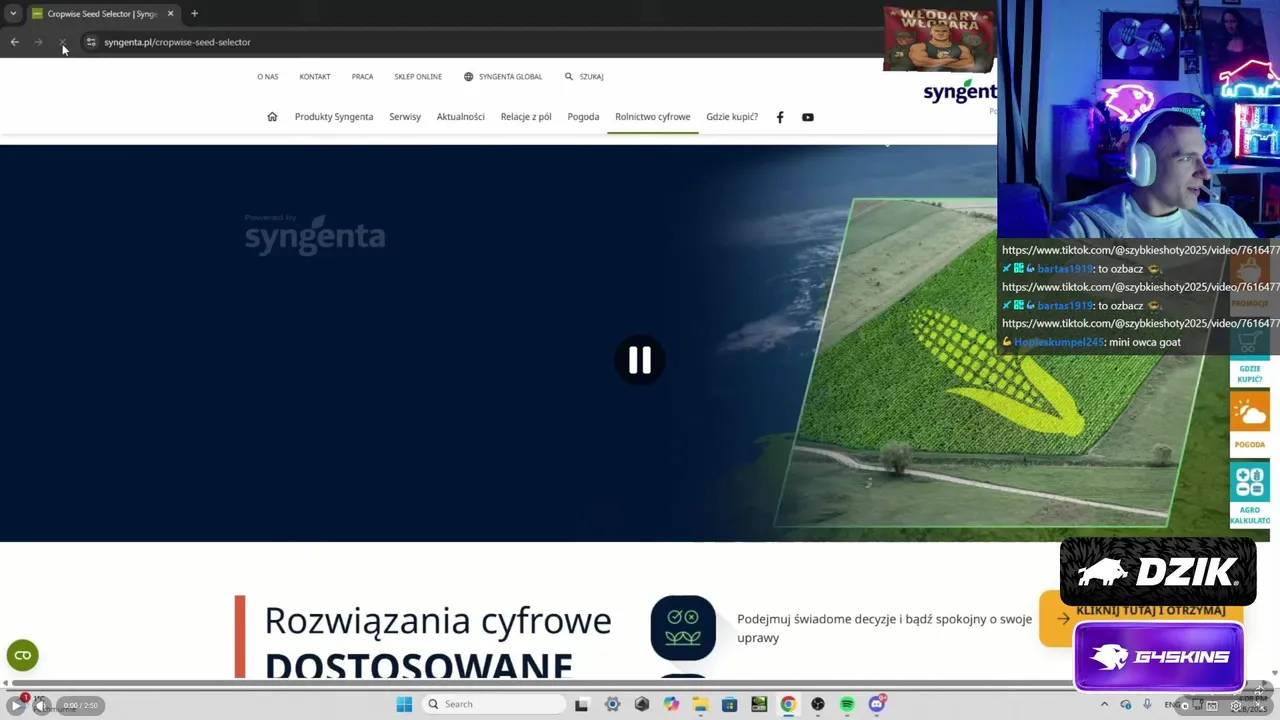The height and width of the screenshot is (720, 1280).
Task: Open File Explorer from taskbar
Action: (x=700, y=704)
